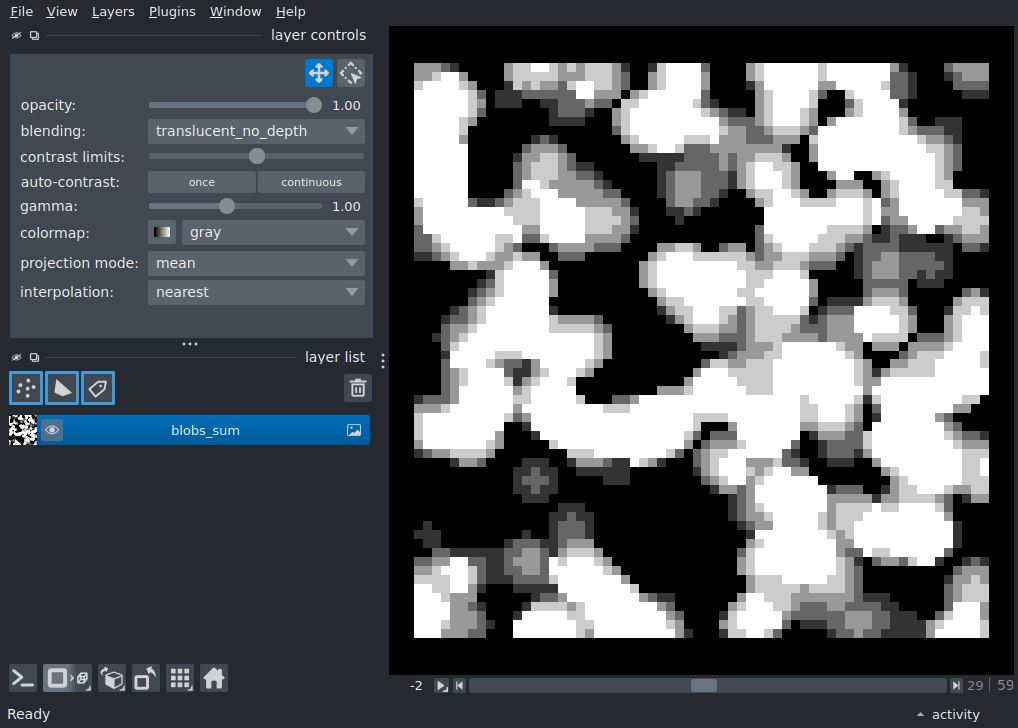Float the layer controls panel
Viewport: 1018px width, 728px height.
[x=34, y=35]
